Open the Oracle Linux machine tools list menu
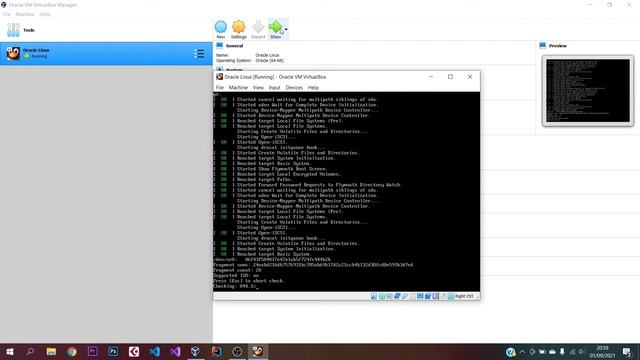This screenshot has height=360, width=640. click(199, 53)
